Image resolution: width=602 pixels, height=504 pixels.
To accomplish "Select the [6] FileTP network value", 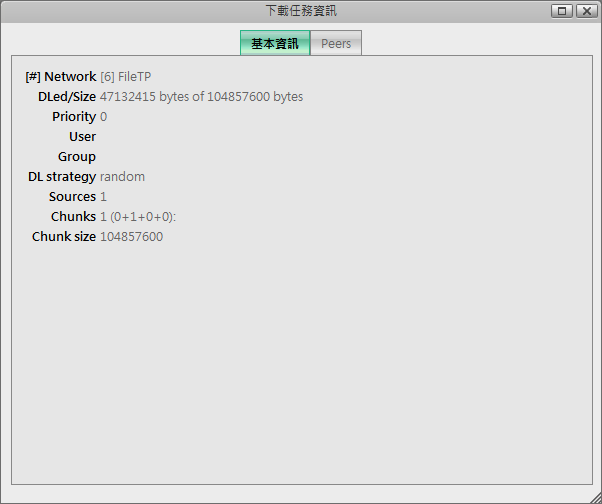I will (x=126, y=77).
